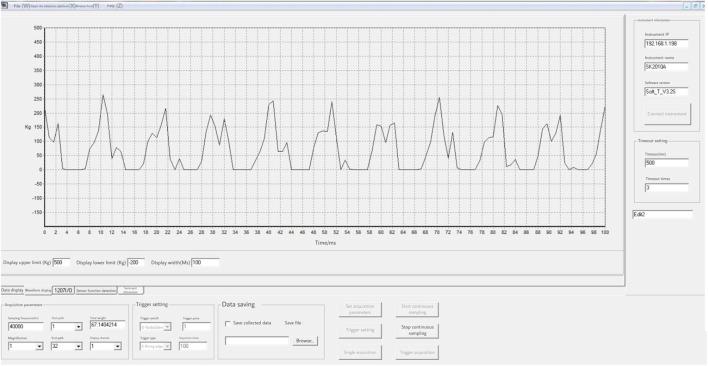Click the Timeout field showing 500
The height and width of the screenshot is (366, 708).
(666, 162)
